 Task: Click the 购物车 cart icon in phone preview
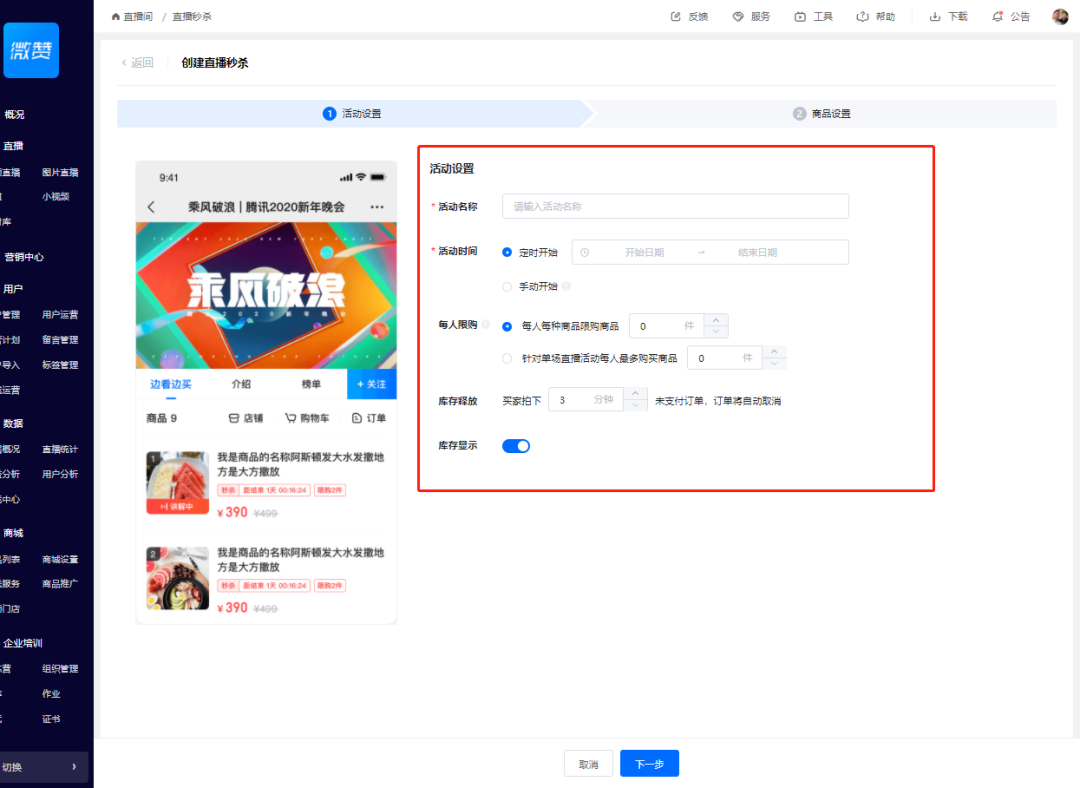[291, 418]
